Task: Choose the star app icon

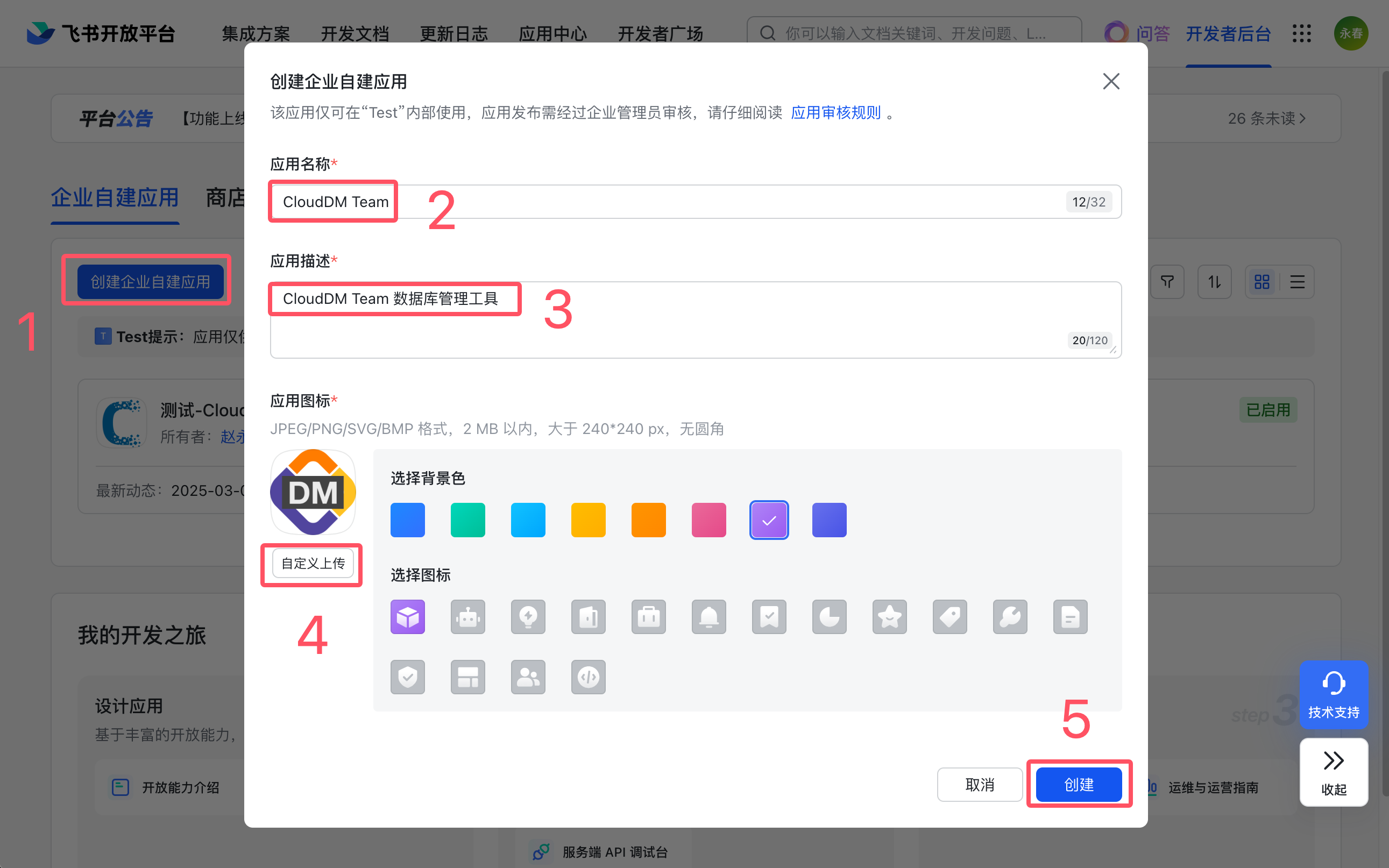Action: point(889,617)
